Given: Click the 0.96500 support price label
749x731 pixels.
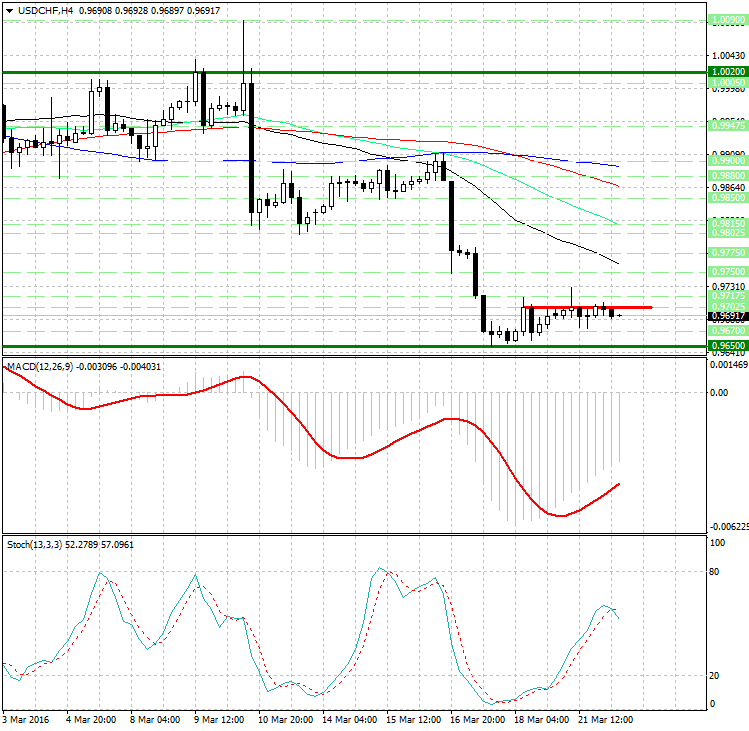Looking at the screenshot, I should click(728, 345).
